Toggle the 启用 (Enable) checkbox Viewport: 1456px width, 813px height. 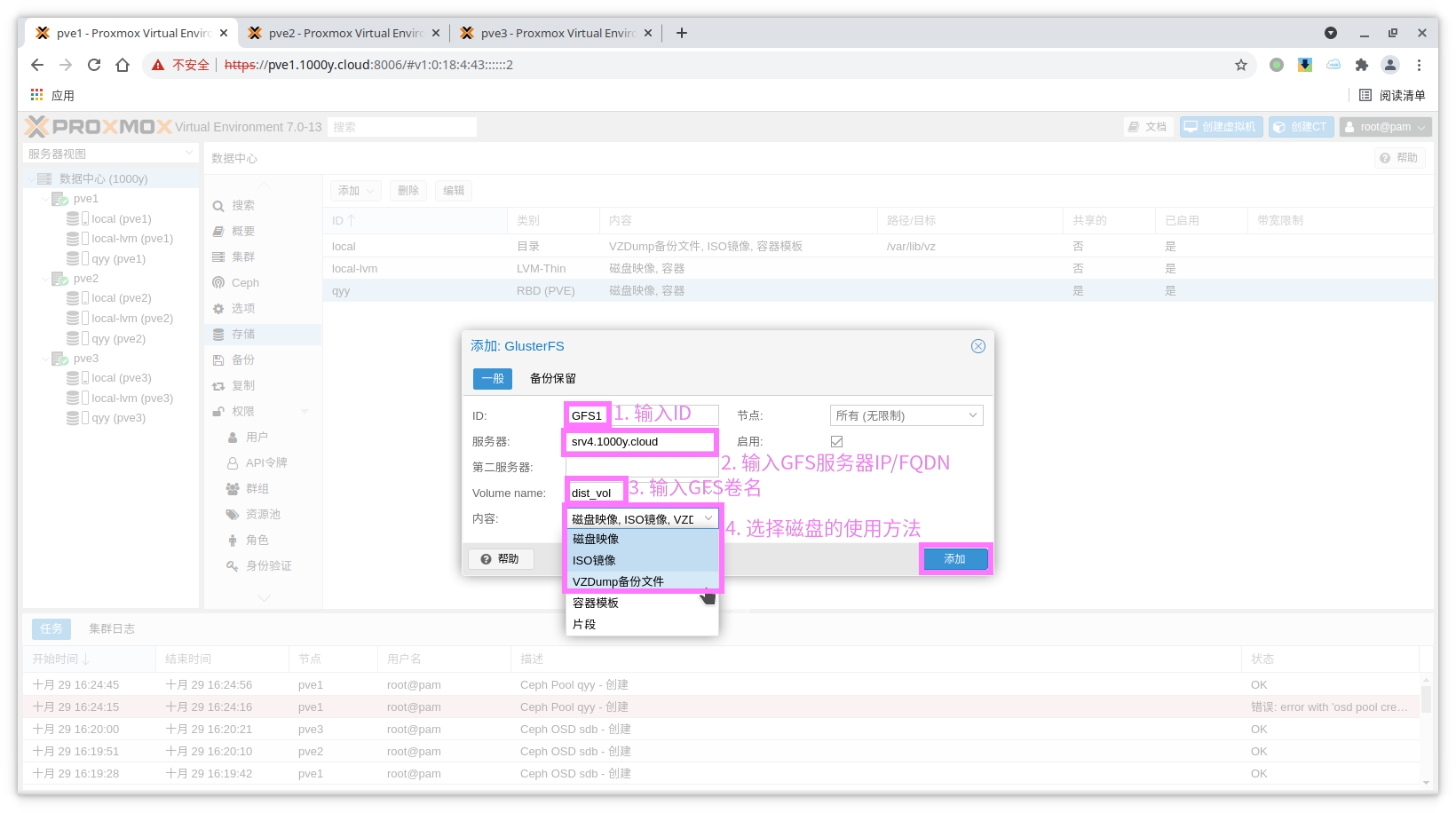pyautogui.click(x=836, y=441)
